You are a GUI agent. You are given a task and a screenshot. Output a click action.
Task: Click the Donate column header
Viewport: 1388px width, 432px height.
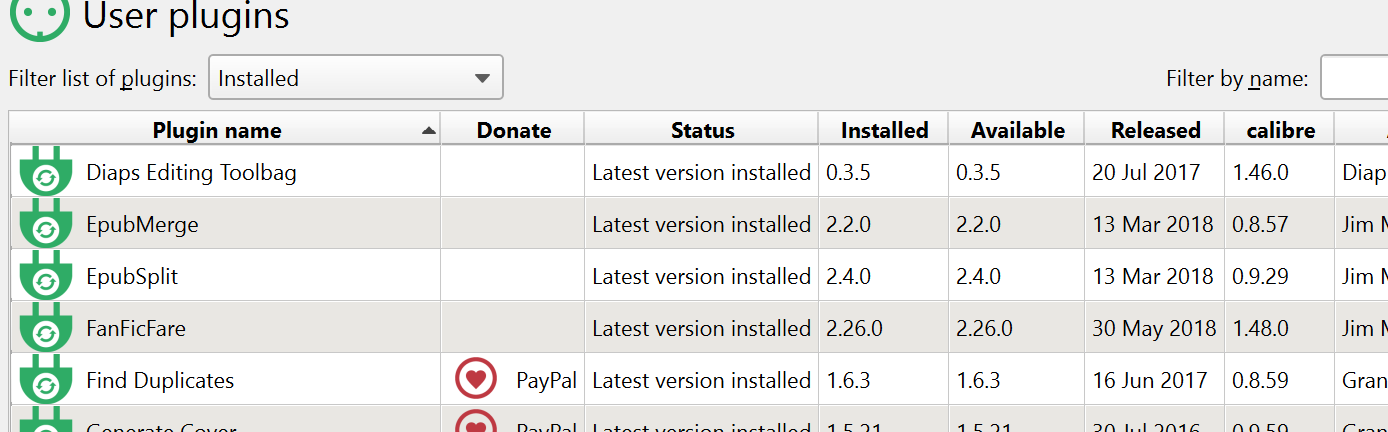point(513,130)
